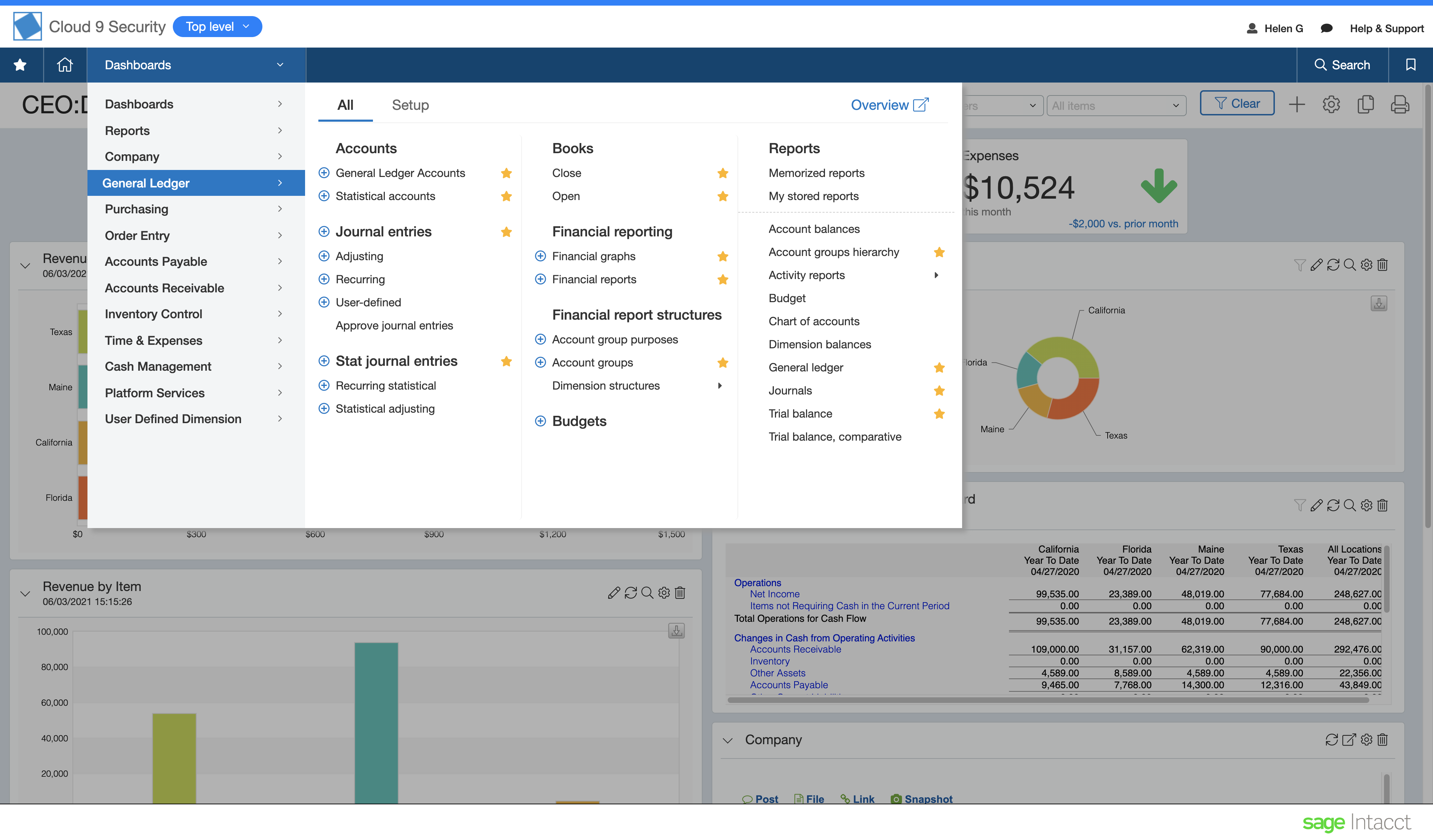Screen dimensions: 1433x840
Task: Add new entry via Journal entries plus icon
Action: (324, 232)
